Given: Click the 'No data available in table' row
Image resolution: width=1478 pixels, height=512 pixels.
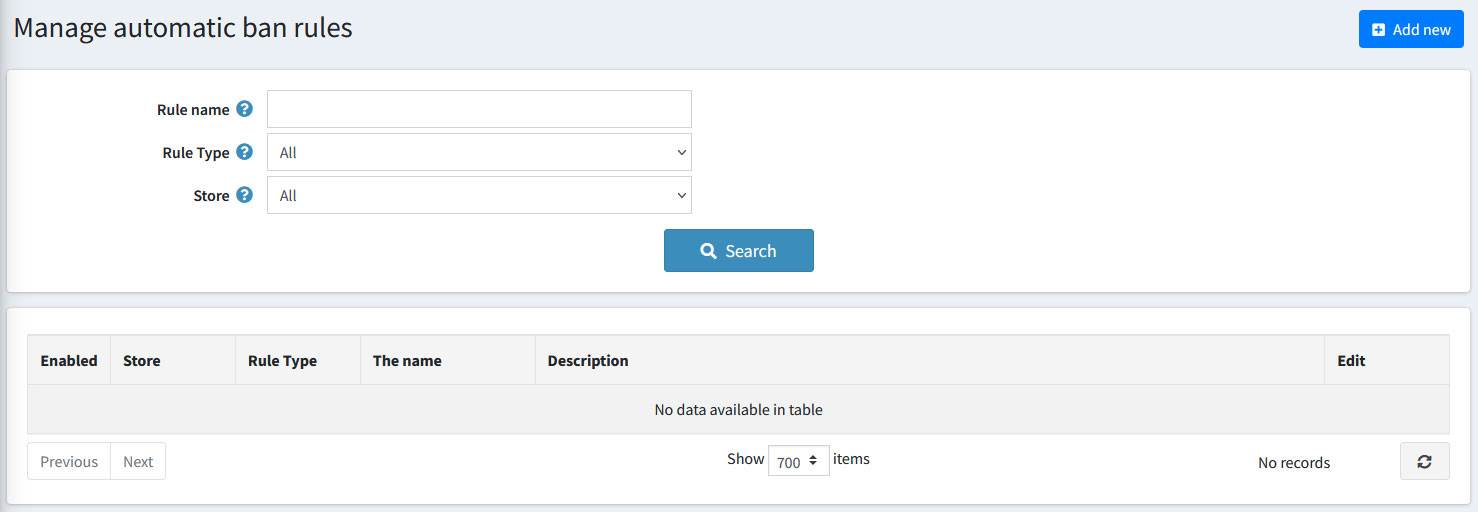Looking at the screenshot, I should (738, 410).
